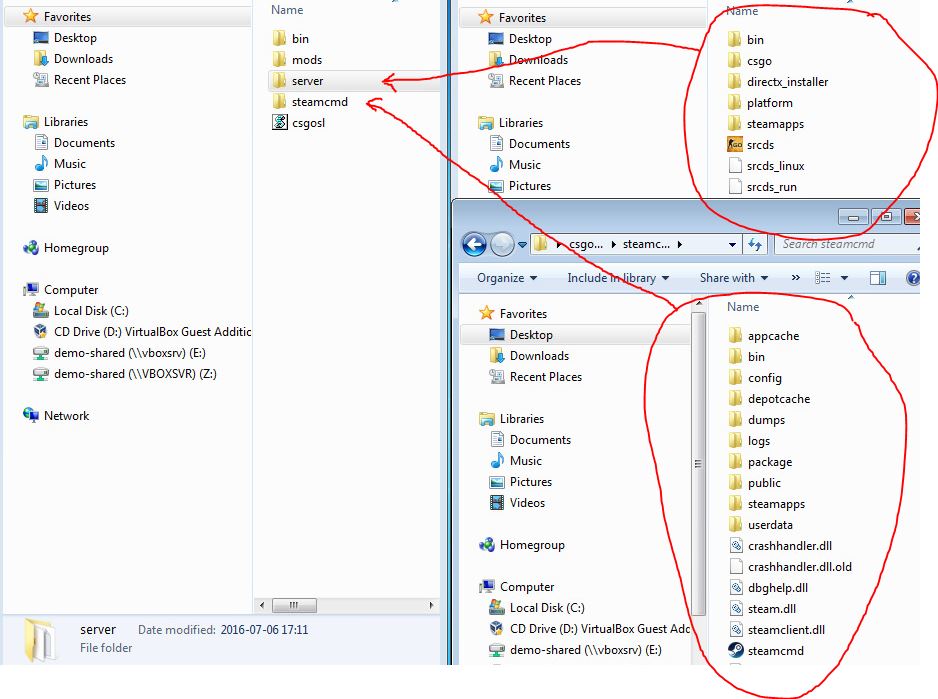Open the view options dropdown arrow
Image resolution: width=938 pixels, height=699 pixels.
pyautogui.click(x=844, y=278)
